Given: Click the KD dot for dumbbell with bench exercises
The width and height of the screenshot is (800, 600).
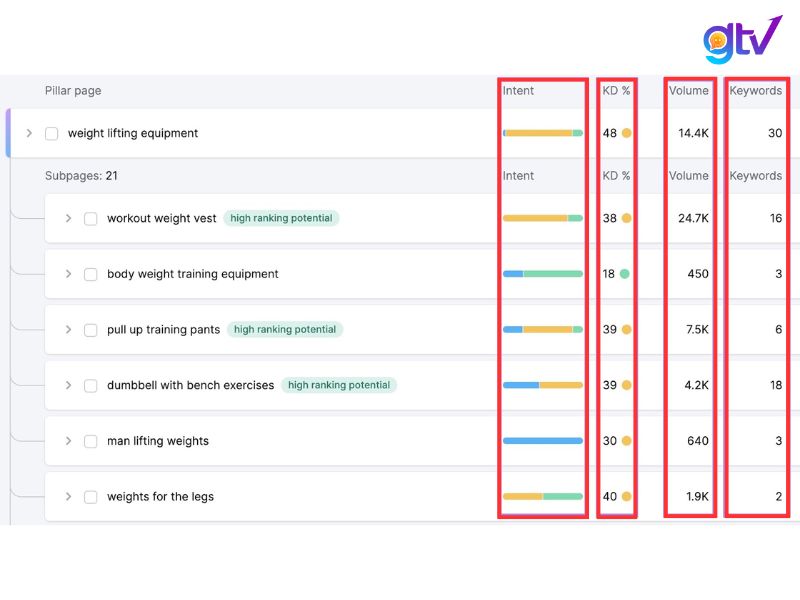Looking at the screenshot, I should coord(628,385).
